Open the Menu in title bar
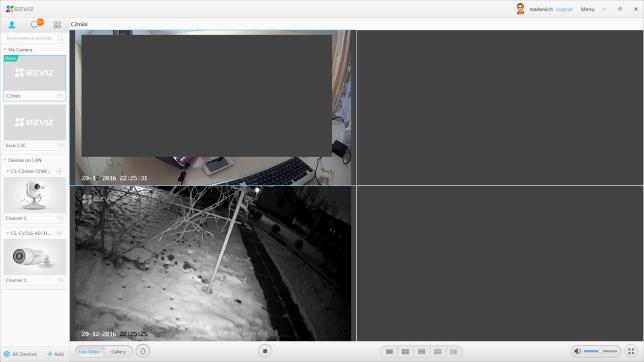 click(587, 9)
